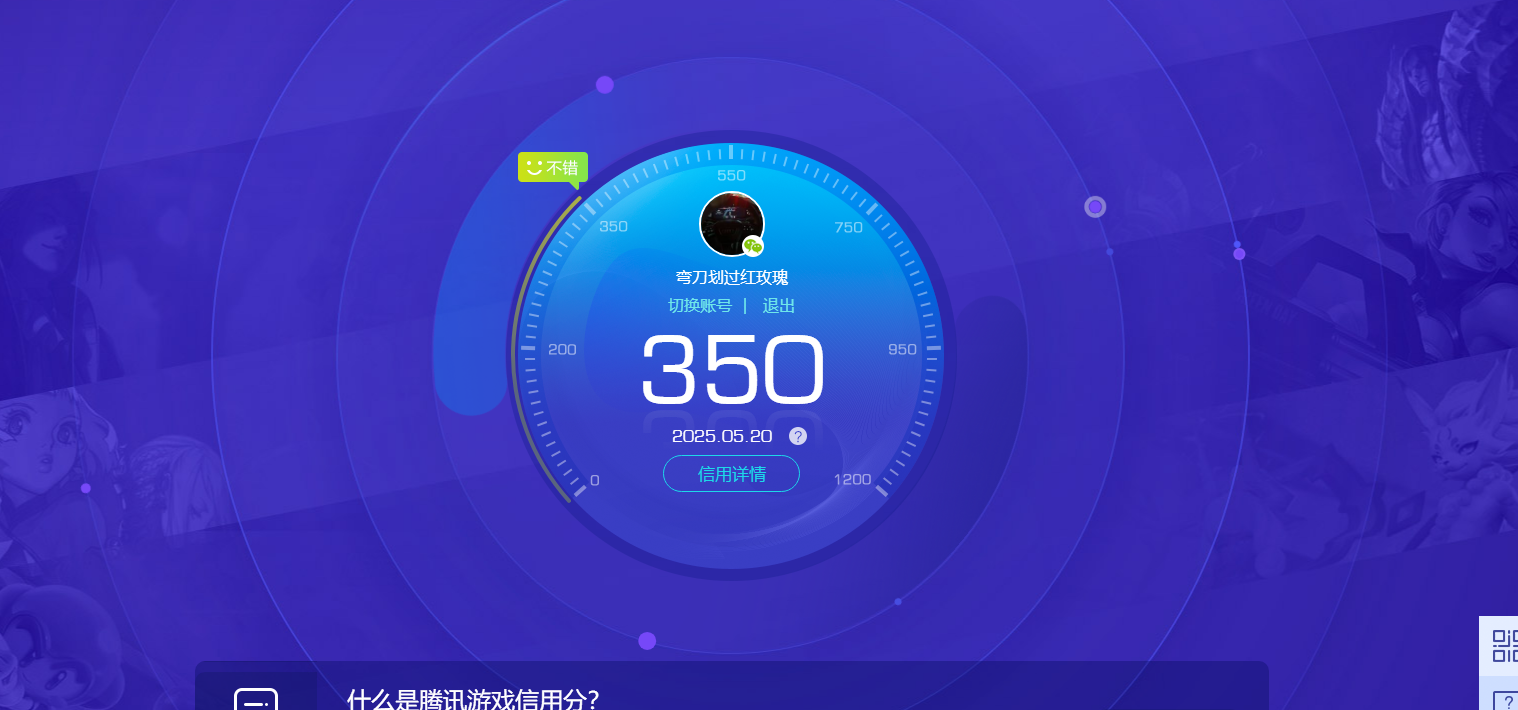Click the username 弯刀划过红玫瑰
Viewport: 1518px width, 710px height.
732,278
